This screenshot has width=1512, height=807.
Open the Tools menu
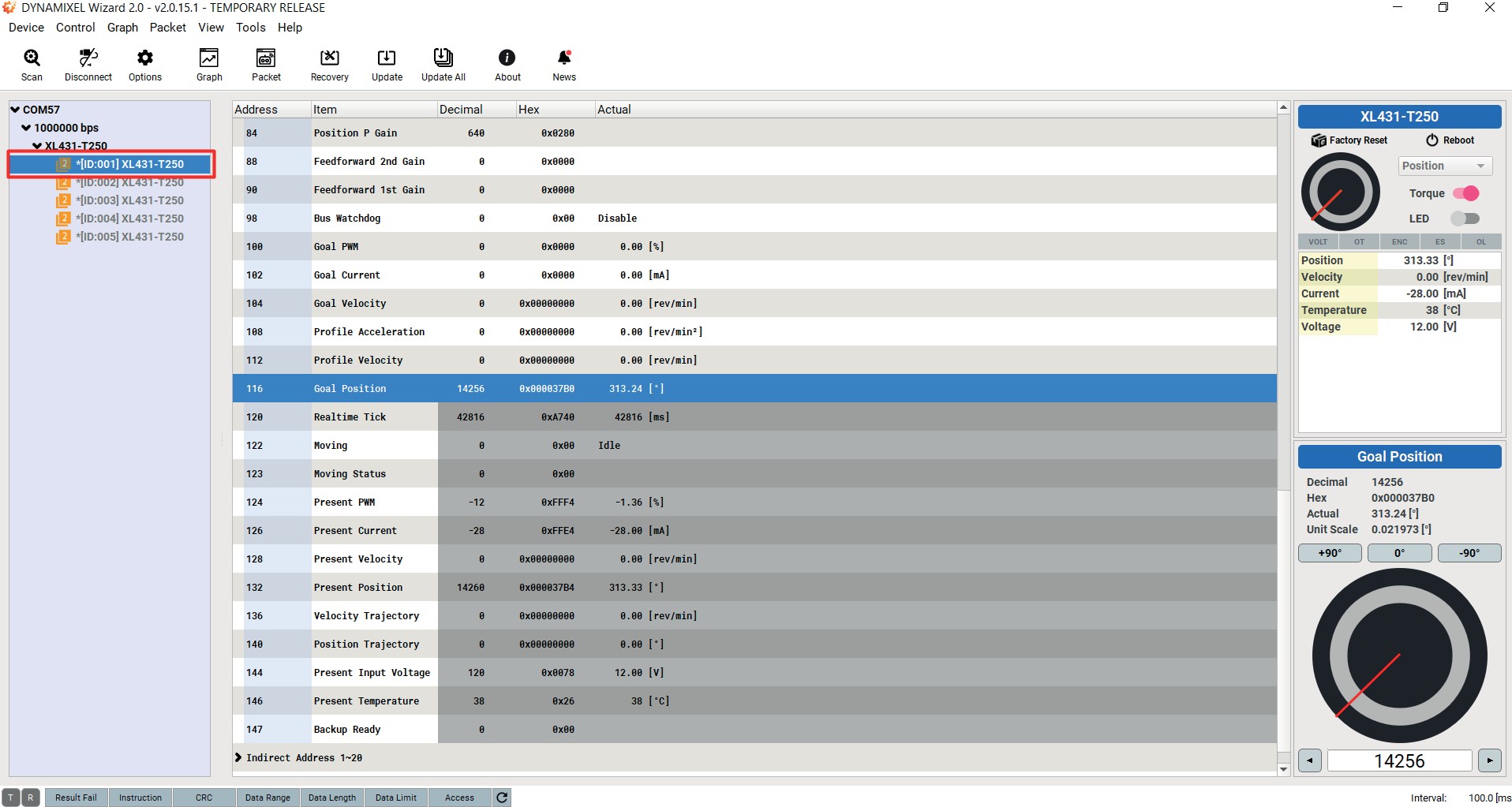point(250,28)
